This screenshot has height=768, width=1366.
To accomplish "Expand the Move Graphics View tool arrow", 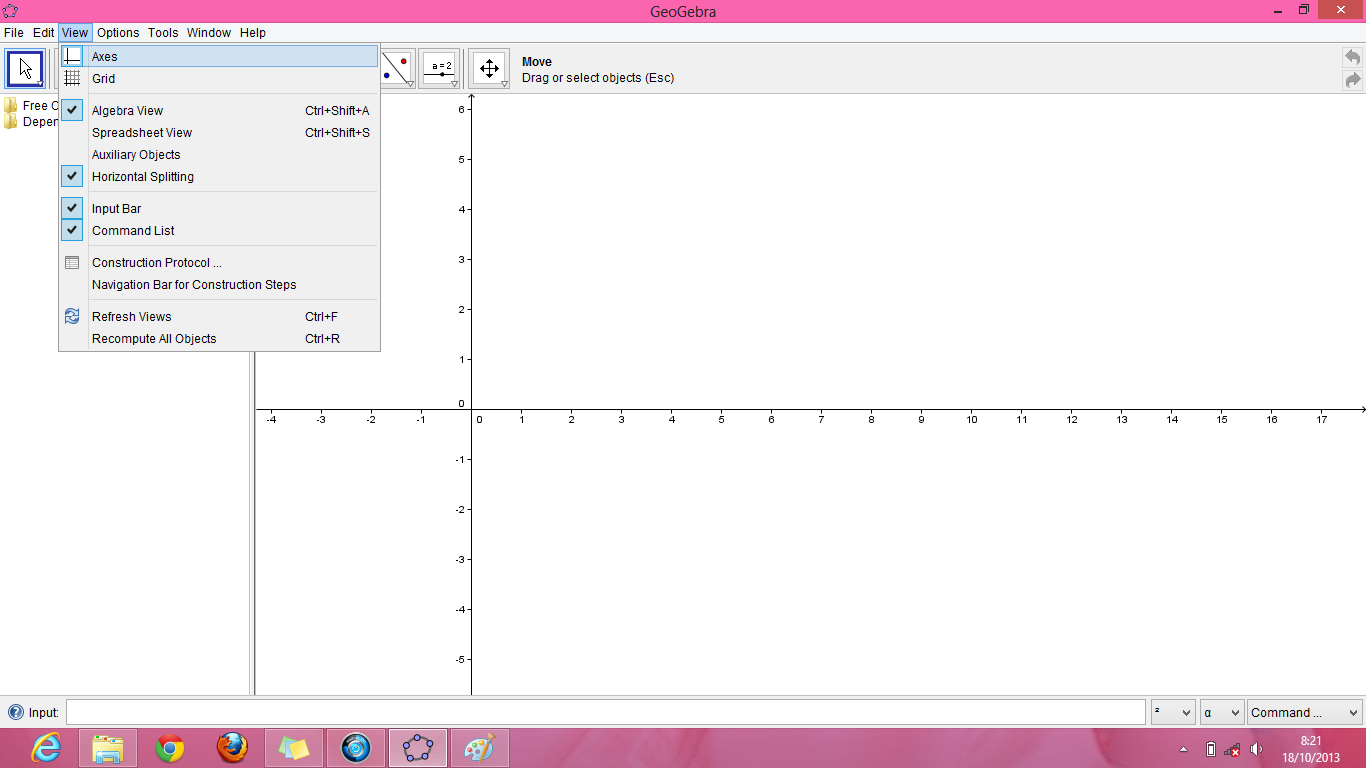I will [x=505, y=85].
